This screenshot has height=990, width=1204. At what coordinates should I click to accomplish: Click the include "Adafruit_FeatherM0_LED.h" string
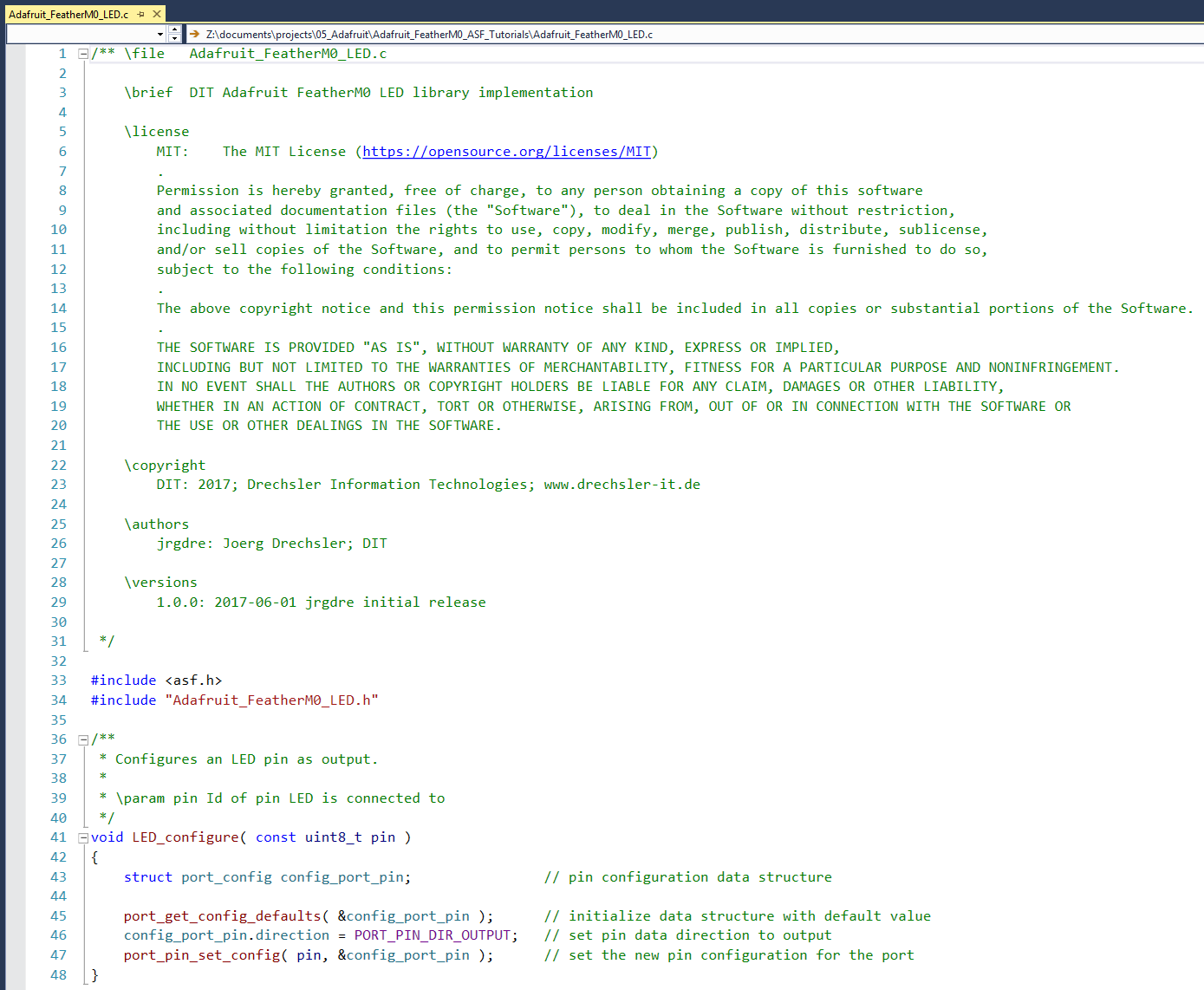click(271, 700)
